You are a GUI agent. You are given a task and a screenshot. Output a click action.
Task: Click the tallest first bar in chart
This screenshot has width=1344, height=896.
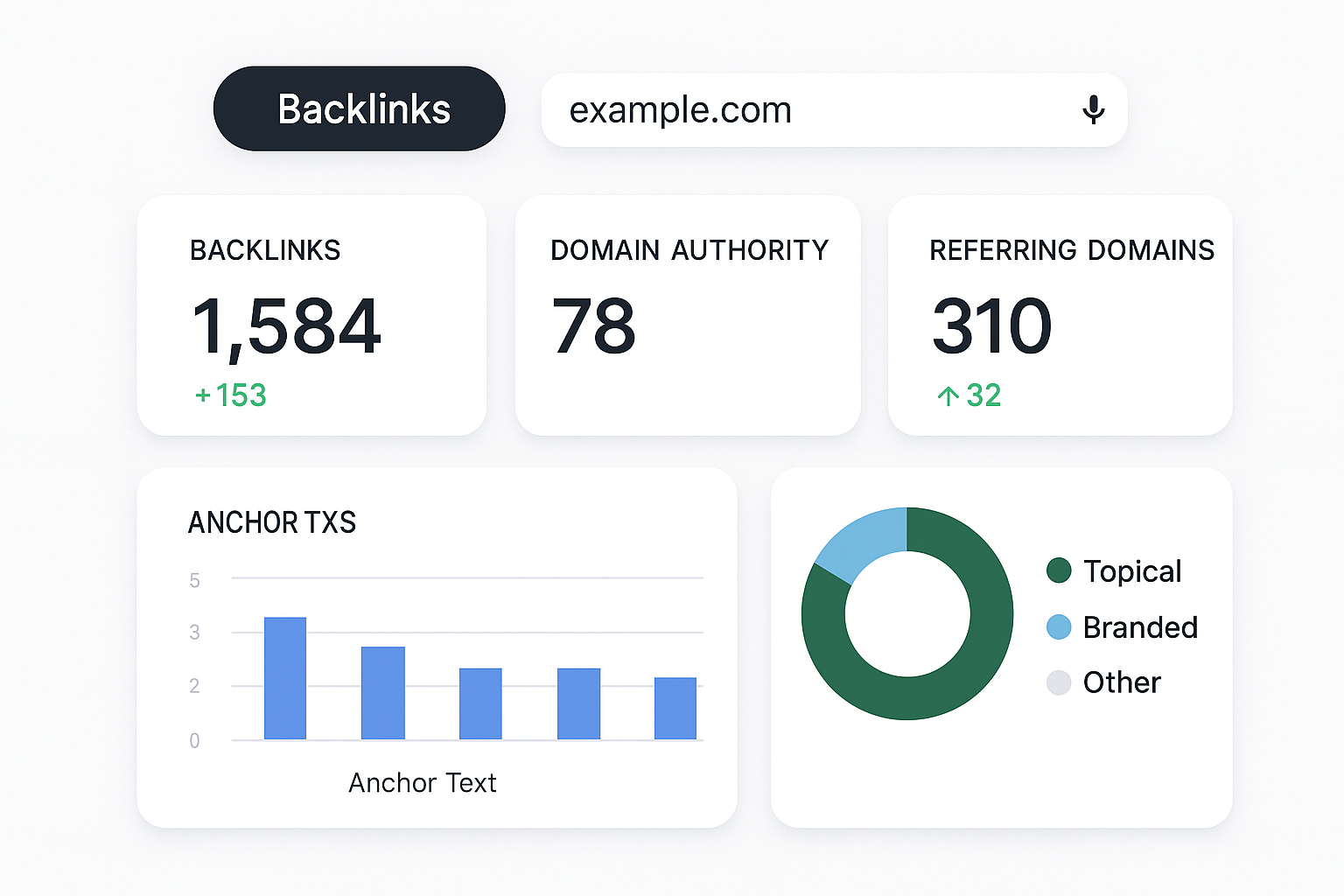(x=285, y=678)
